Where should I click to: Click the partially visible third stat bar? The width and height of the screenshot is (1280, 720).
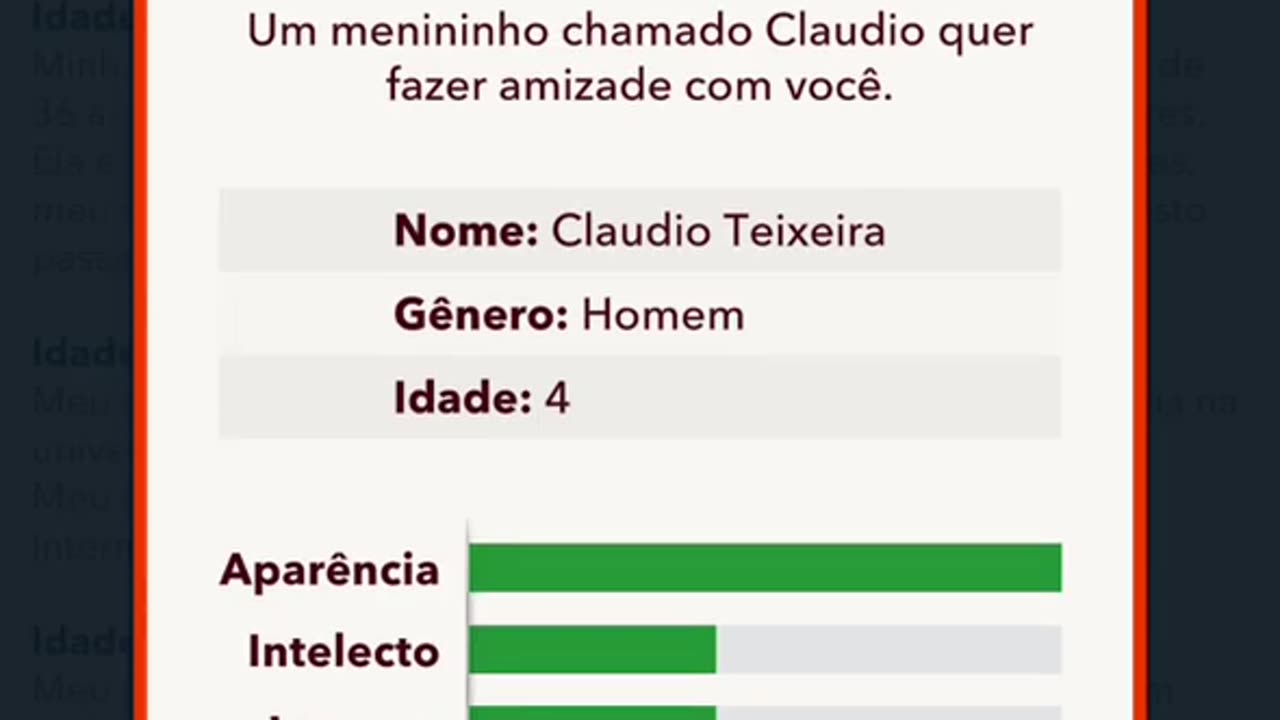tap(764, 713)
